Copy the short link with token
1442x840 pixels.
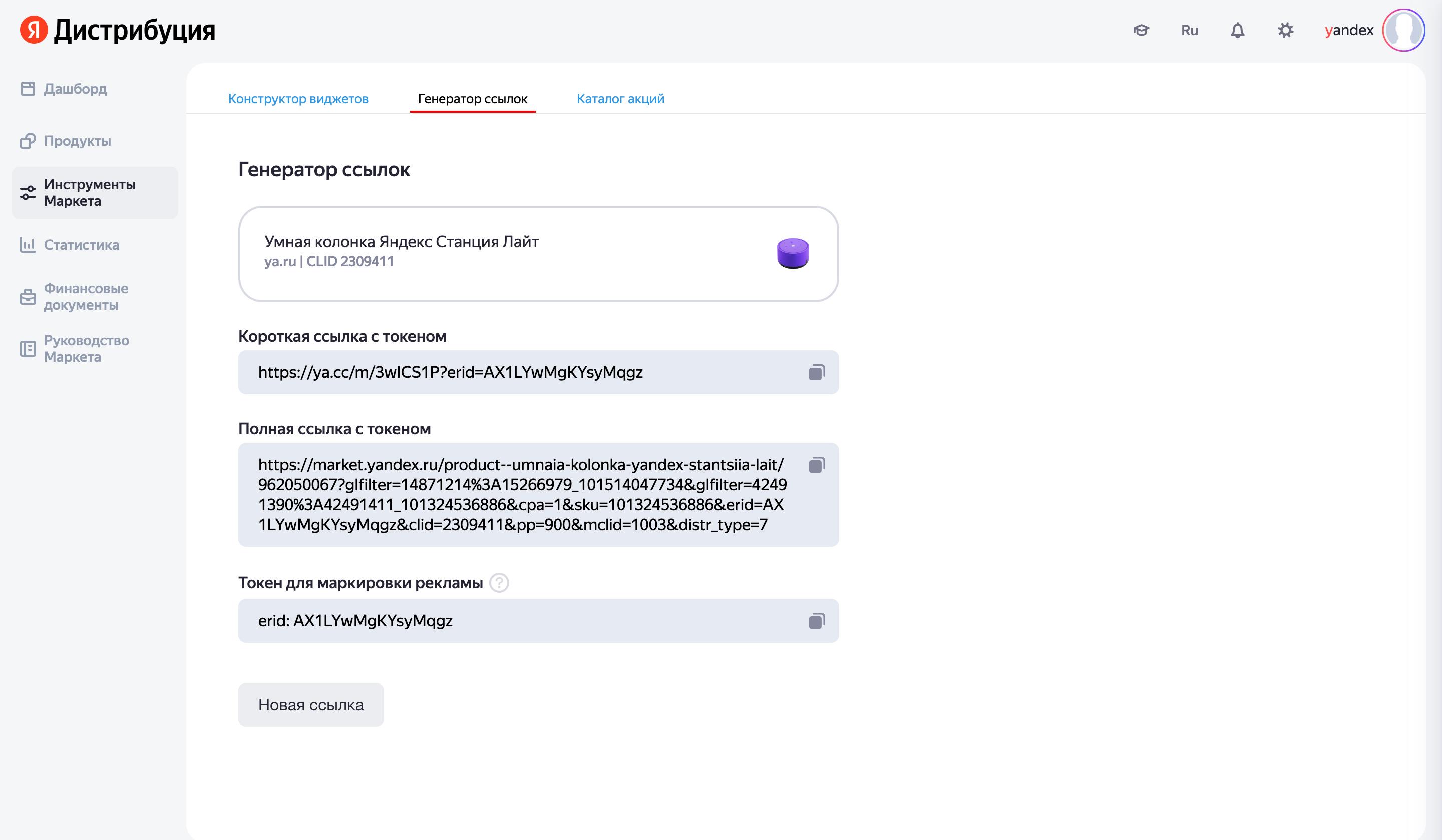pos(817,372)
